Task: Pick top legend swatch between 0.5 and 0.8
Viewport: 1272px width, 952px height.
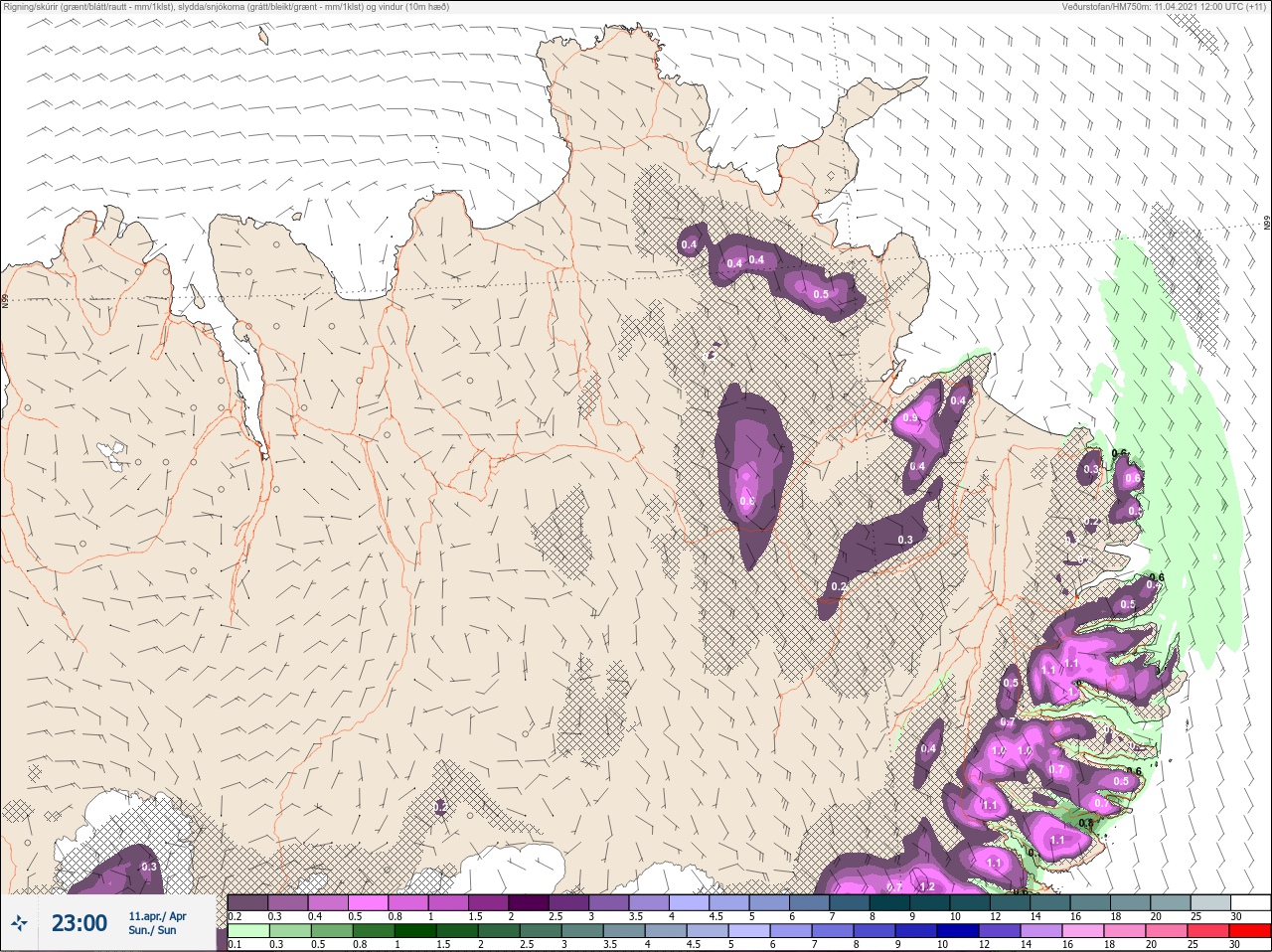Action: click(x=369, y=902)
